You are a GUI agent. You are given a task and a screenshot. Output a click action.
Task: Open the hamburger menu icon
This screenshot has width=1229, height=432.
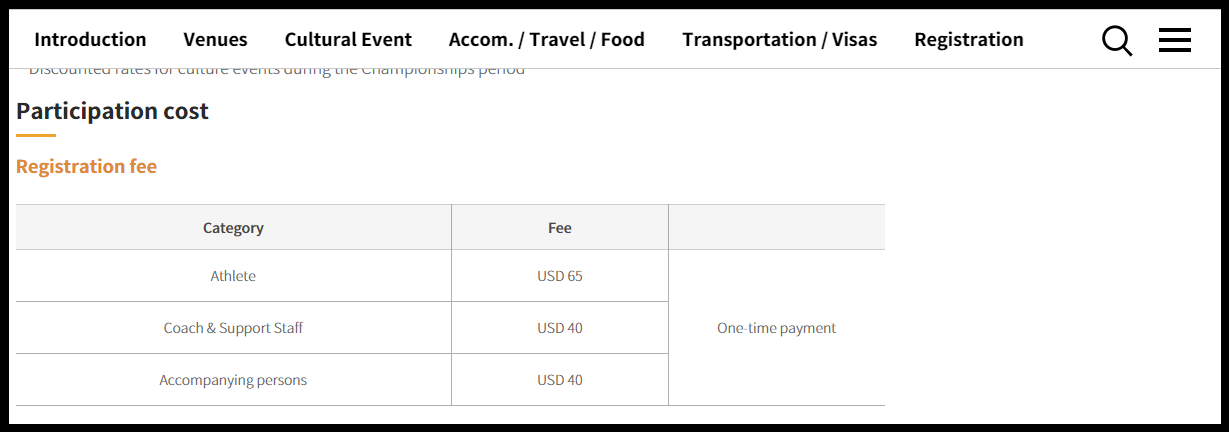pyautogui.click(x=1174, y=40)
